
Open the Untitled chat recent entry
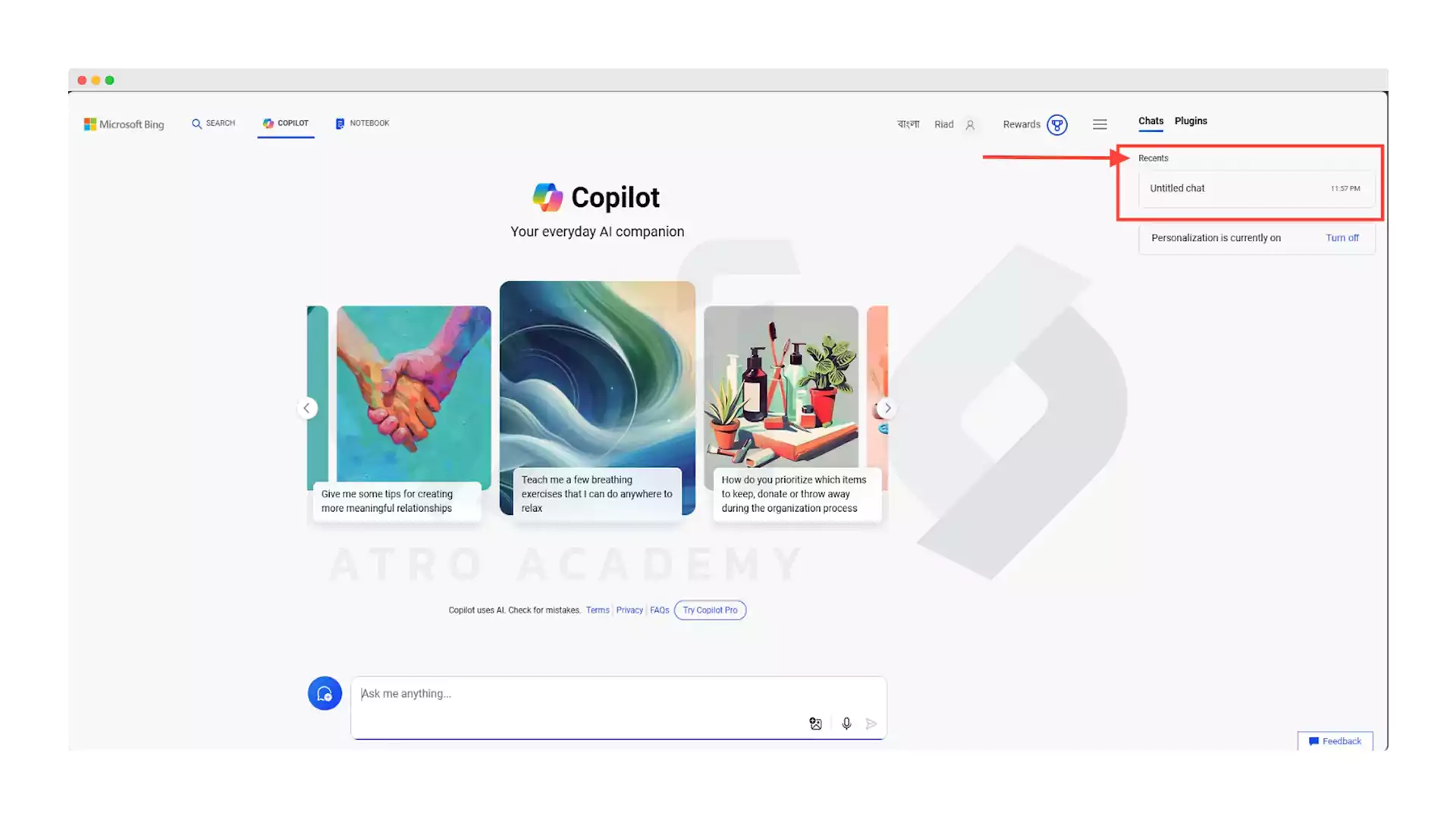(x=1256, y=188)
